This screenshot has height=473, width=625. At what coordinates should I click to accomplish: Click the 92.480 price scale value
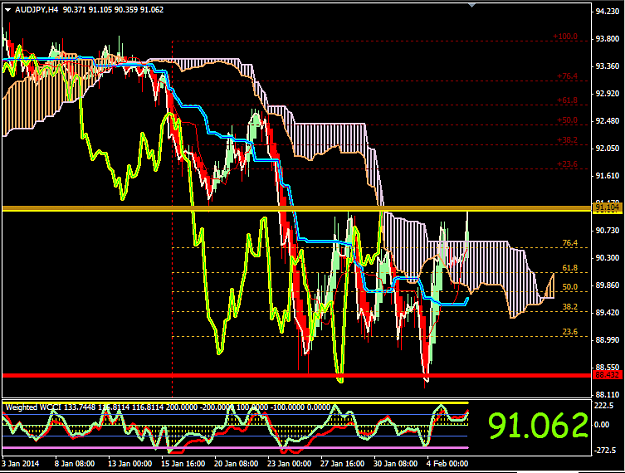coord(607,121)
